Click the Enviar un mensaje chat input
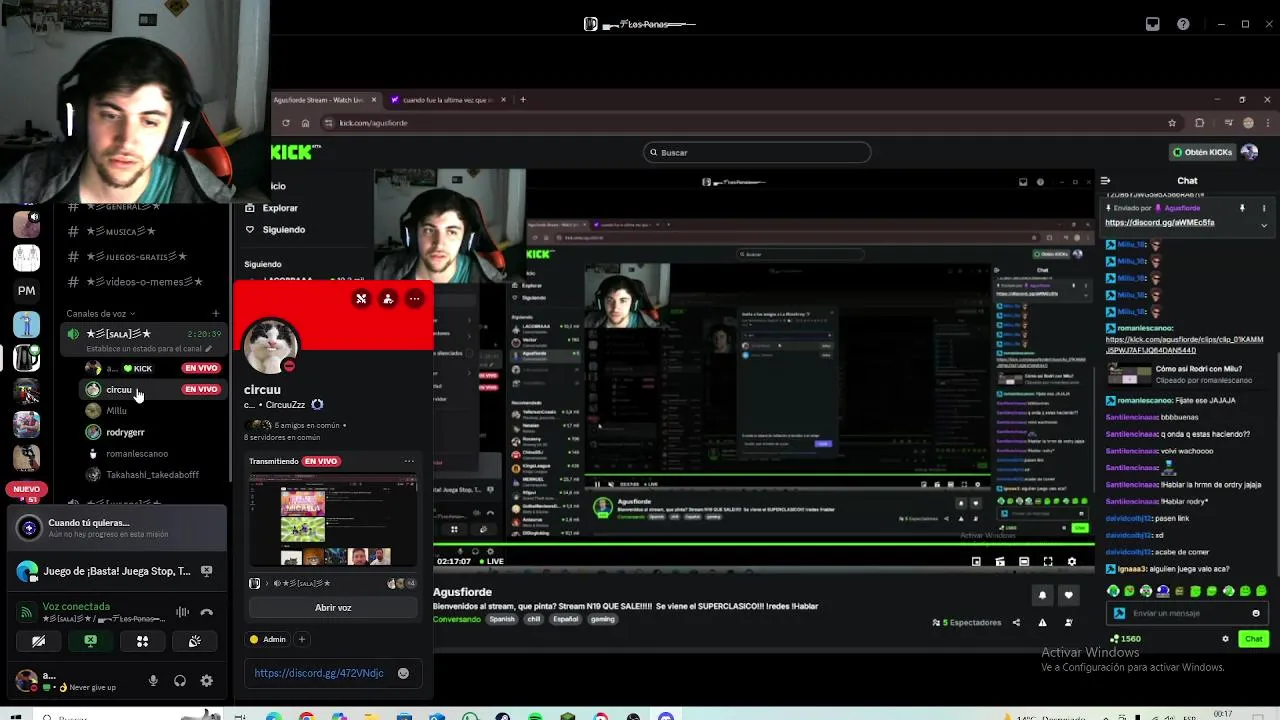This screenshot has height=720, width=1280. coord(1186,613)
